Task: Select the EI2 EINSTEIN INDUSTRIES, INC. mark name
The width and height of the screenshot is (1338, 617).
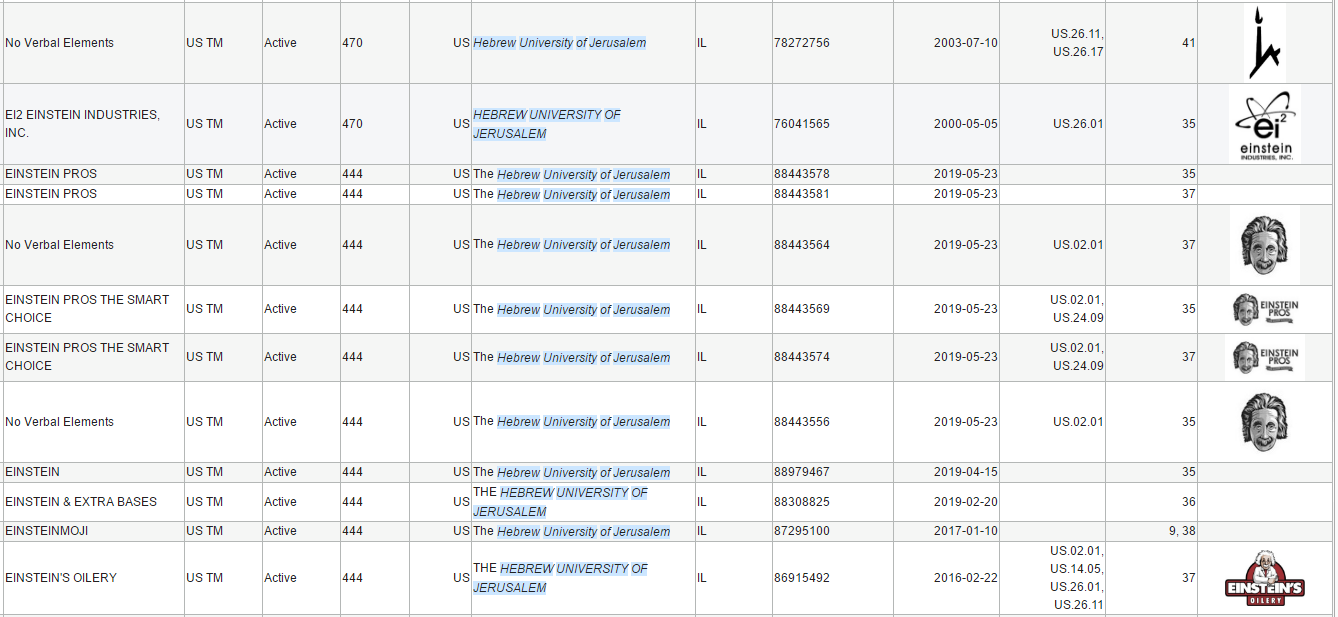Action: 82,124
